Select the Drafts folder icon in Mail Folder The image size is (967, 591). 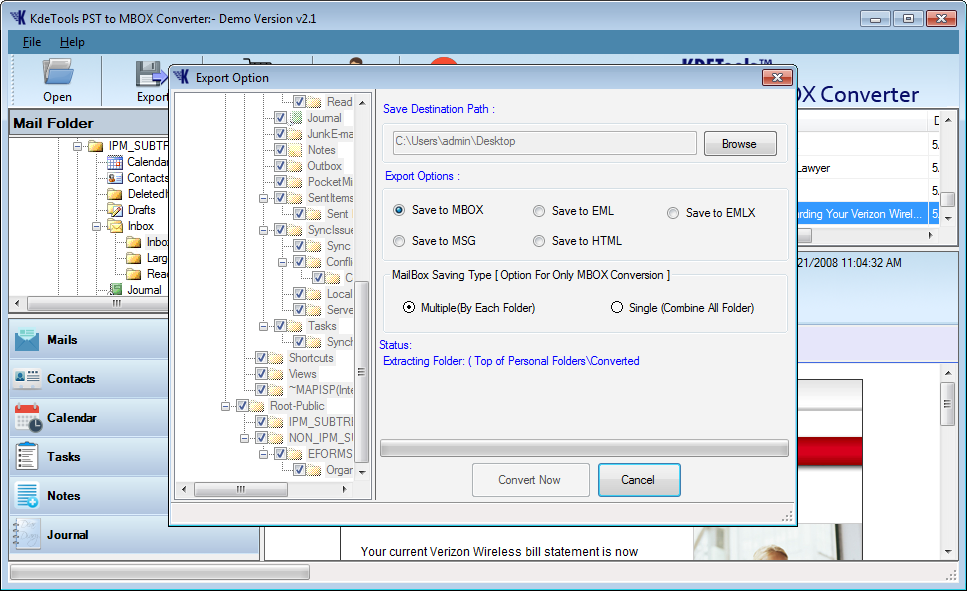(115, 210)
